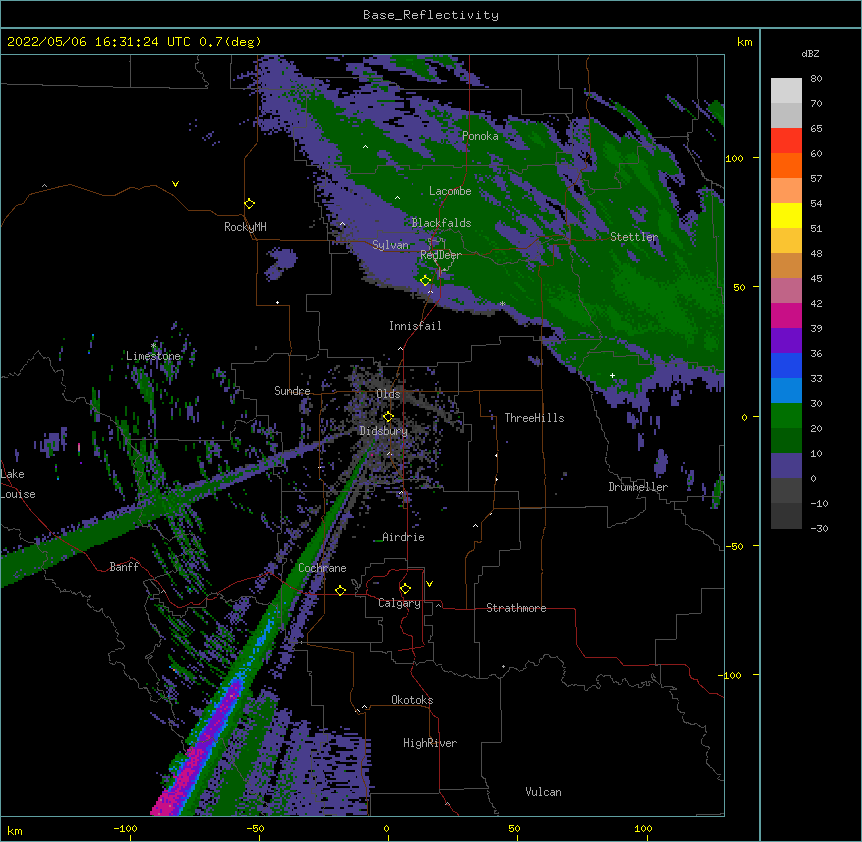The height and width of the screenshot is (842, 862).
Task: Click the -100 tick on the bottom axis
Action: [125, 828]
